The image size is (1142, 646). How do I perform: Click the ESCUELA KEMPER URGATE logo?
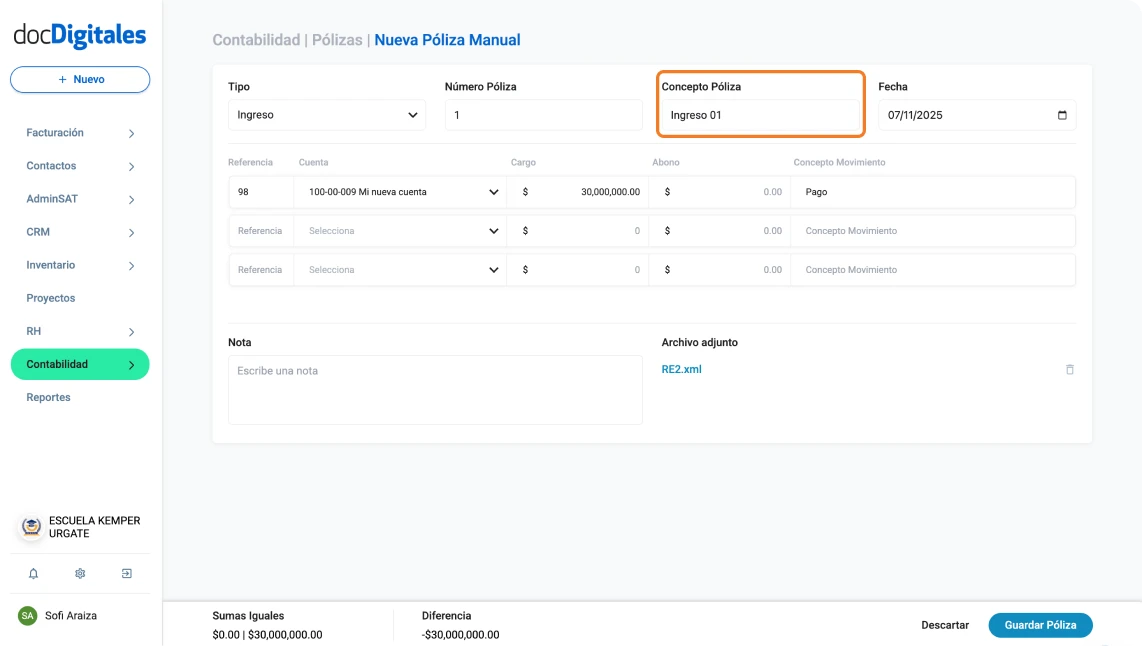31,527
